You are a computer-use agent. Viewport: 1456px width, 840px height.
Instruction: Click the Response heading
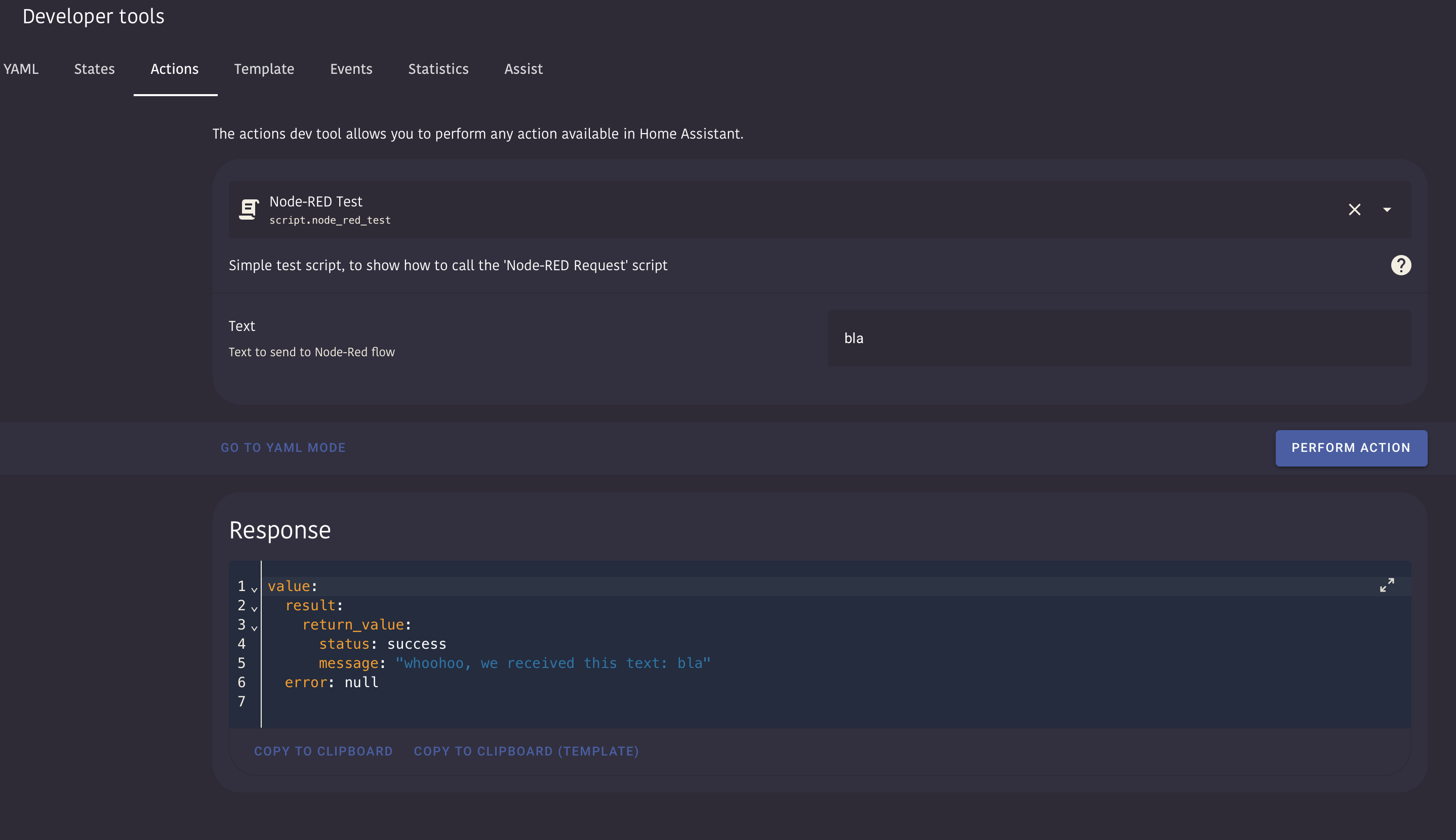(280, 530)
